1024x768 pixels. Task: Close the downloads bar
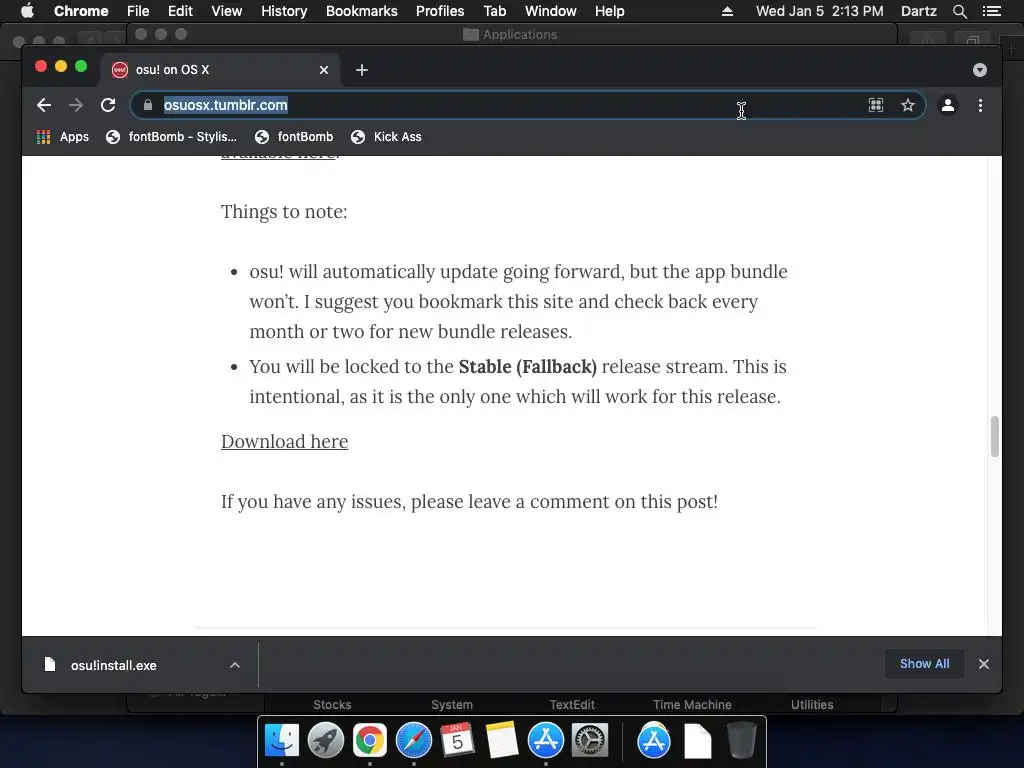(x=984, y=664)
